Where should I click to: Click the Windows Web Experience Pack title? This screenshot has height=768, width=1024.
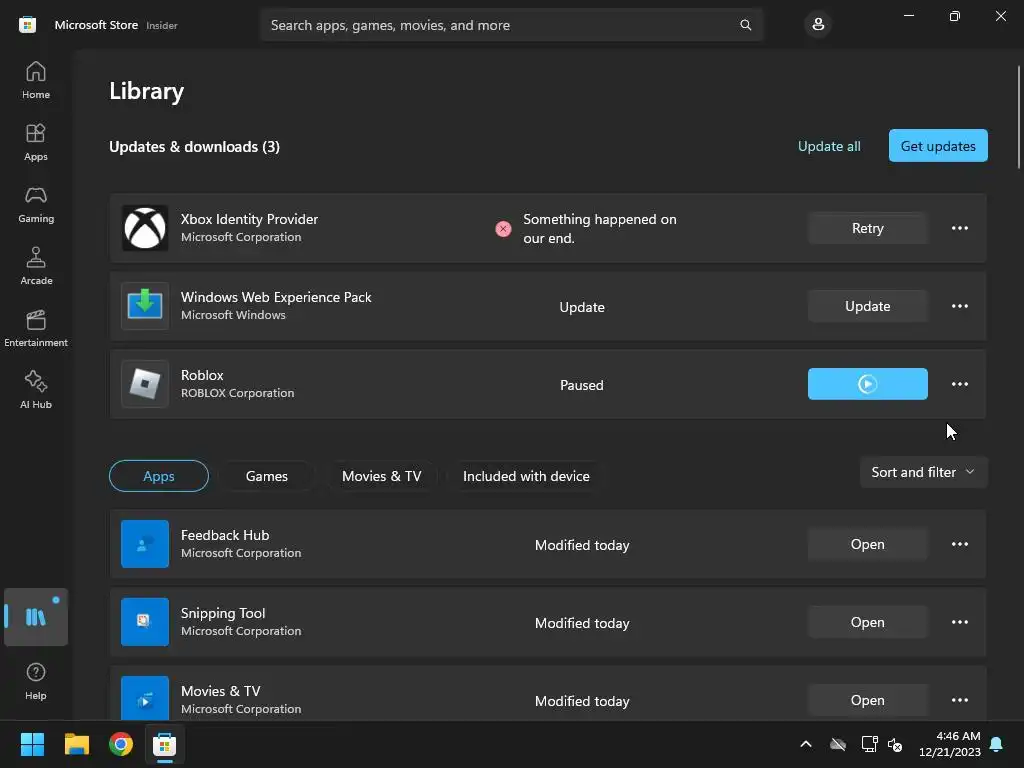pos(276,297)
